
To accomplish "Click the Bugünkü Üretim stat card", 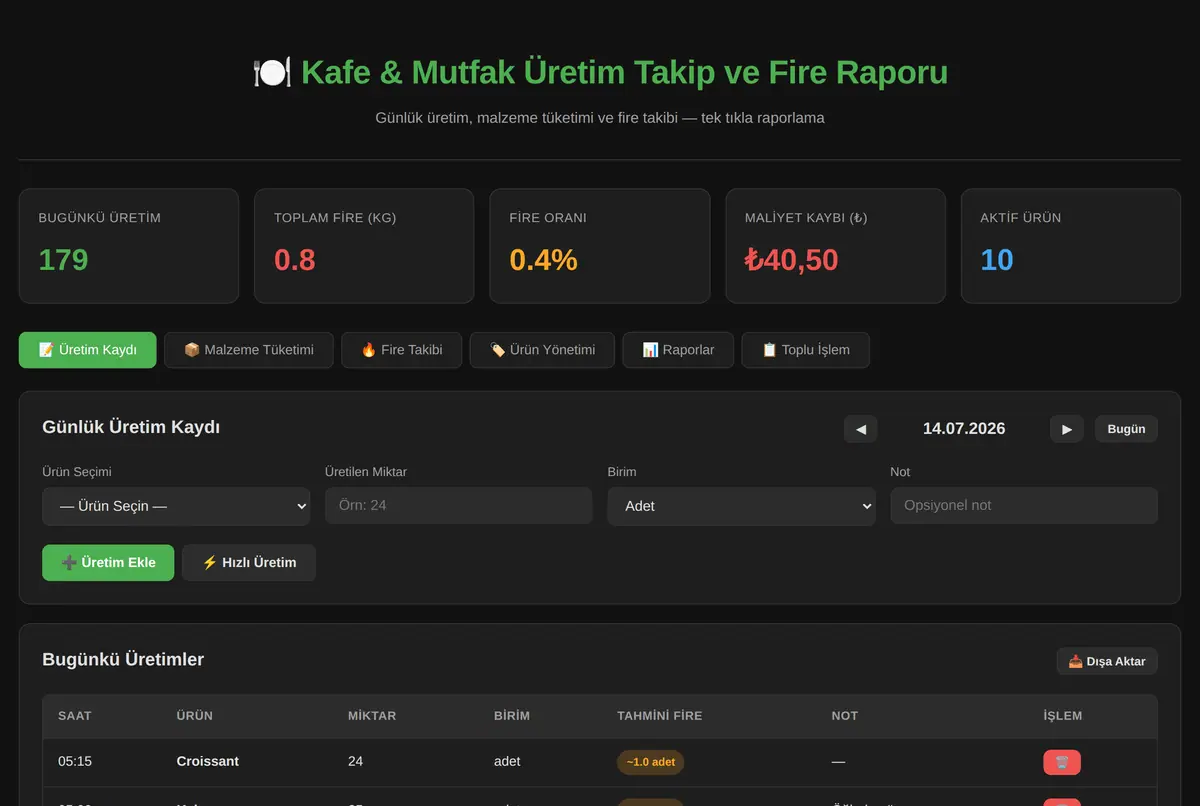I will pyautogui.click(x=129, y=246).
